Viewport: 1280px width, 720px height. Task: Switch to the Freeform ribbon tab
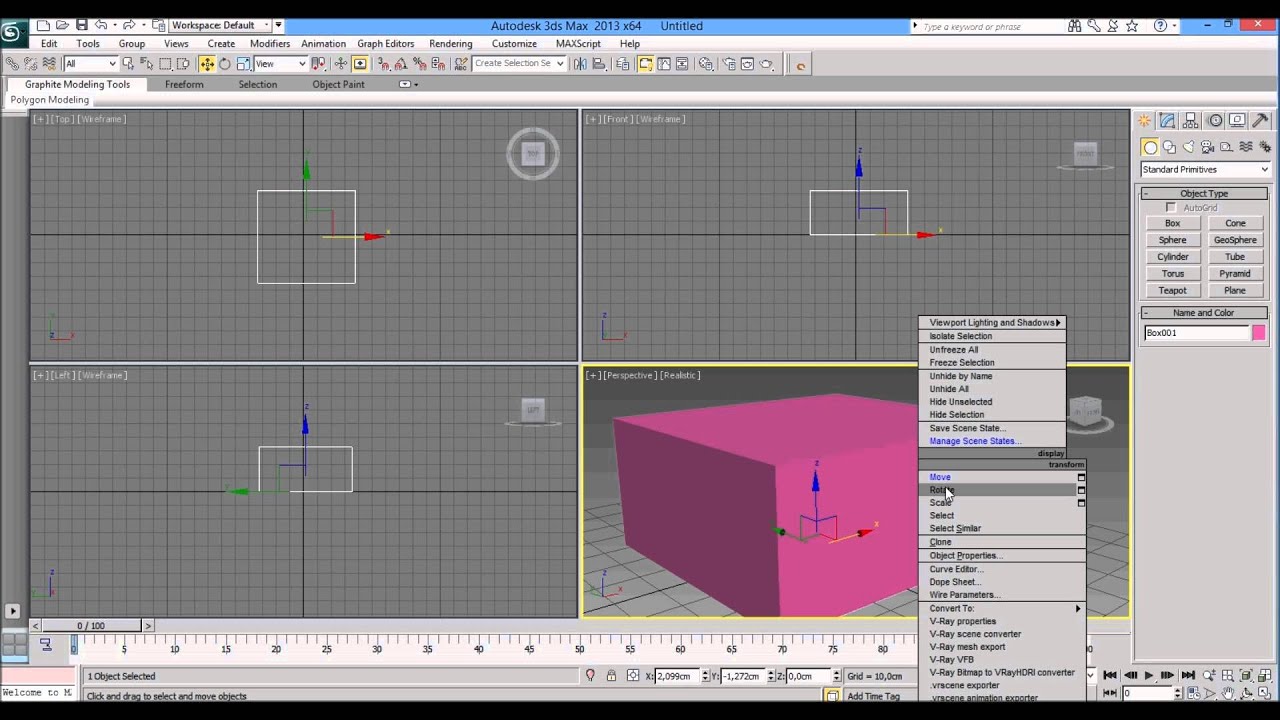coord(184,85)
